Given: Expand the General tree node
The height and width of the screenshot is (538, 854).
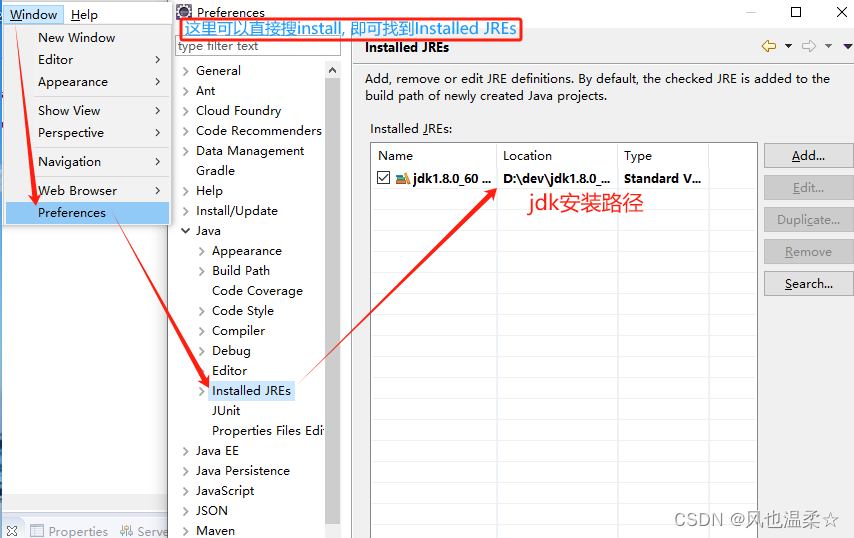Looking at the screenshot, I should click(x=186, y=71).
